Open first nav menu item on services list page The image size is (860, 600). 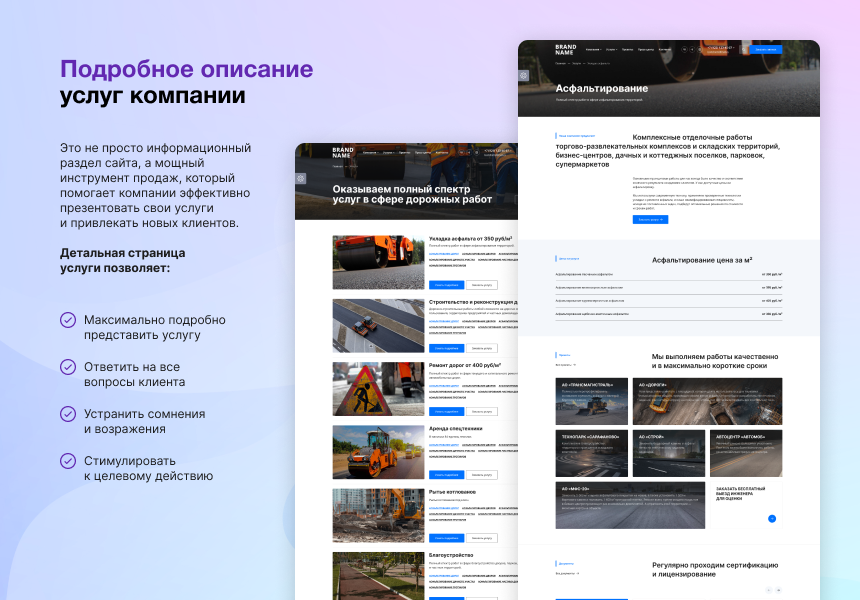(370, 153)
